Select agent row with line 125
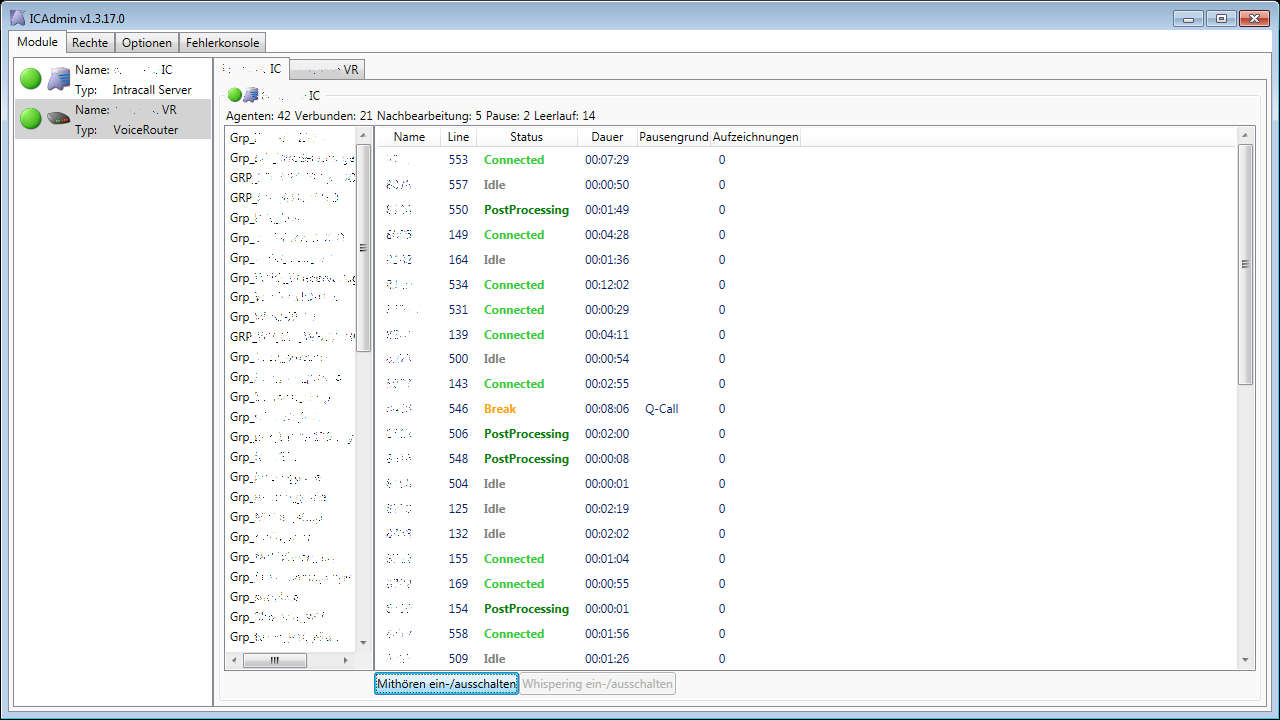This screenshot has height=720, width=1280. pos(807,509)
